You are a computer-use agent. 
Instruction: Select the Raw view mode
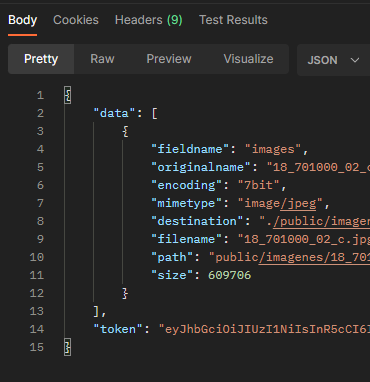102,59
